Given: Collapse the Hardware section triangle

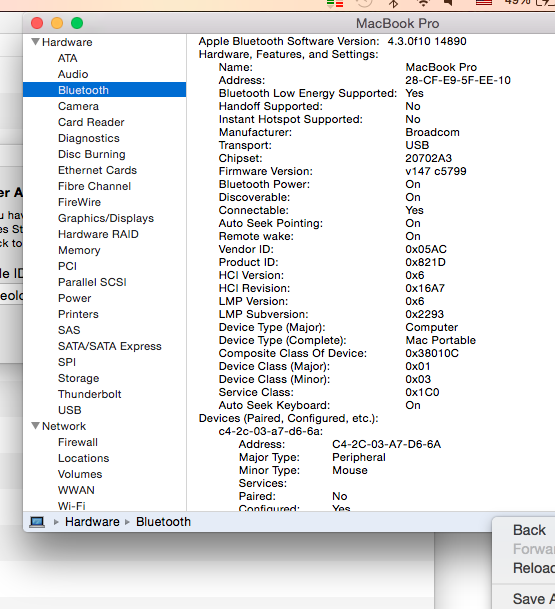Looking at the screenshot, I should point(35,42).
